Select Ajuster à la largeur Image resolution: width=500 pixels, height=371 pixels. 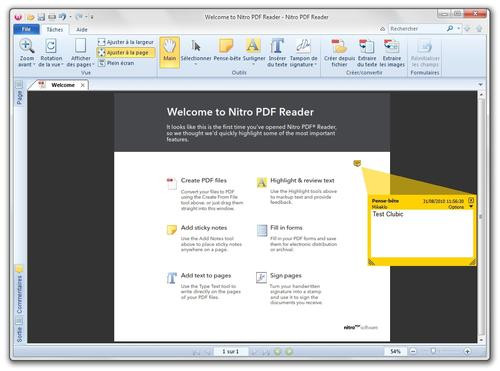pyautogui.click(x=126, y=42)
